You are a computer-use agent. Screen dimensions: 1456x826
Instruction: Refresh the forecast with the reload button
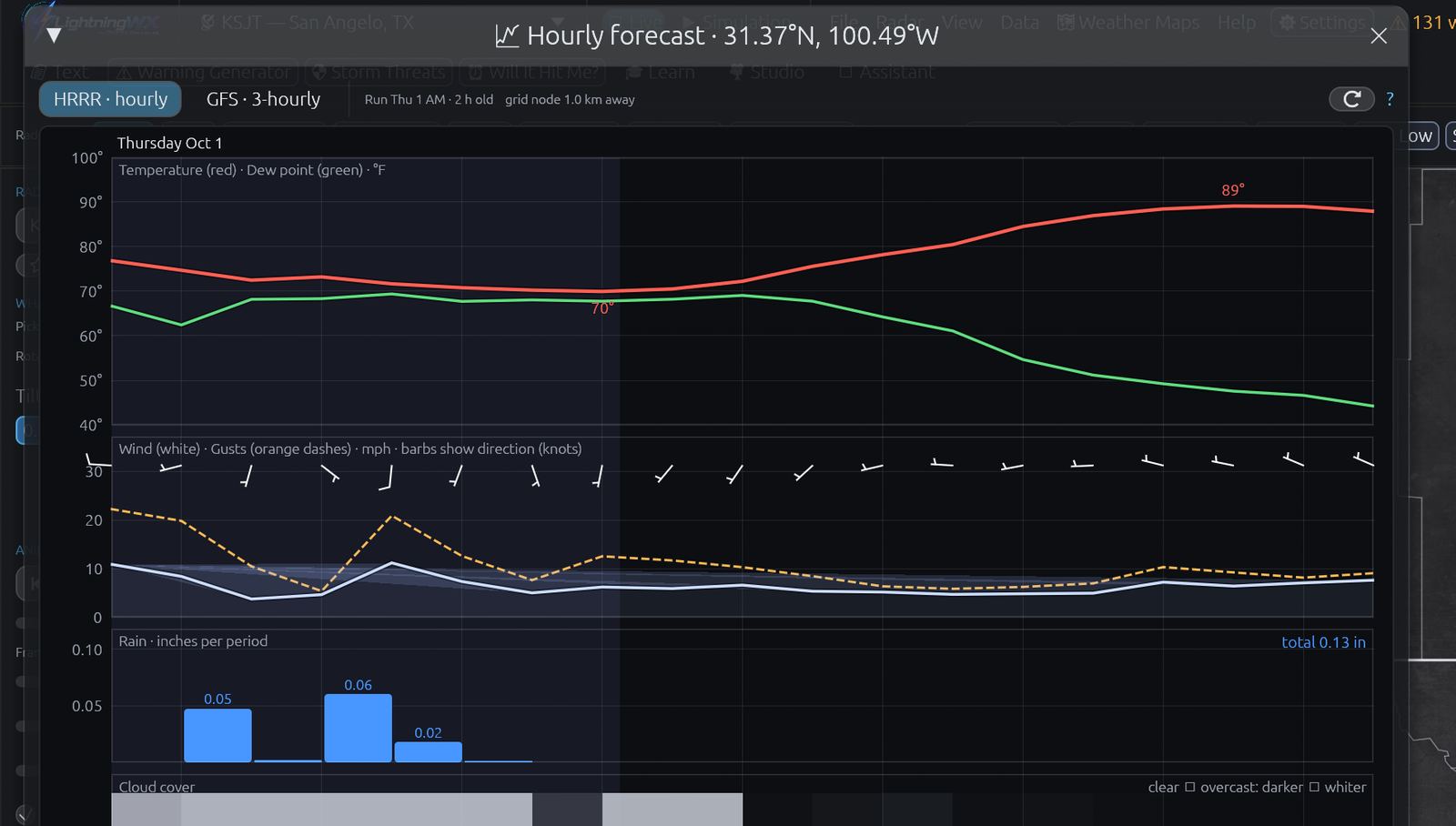(1351, 98)
